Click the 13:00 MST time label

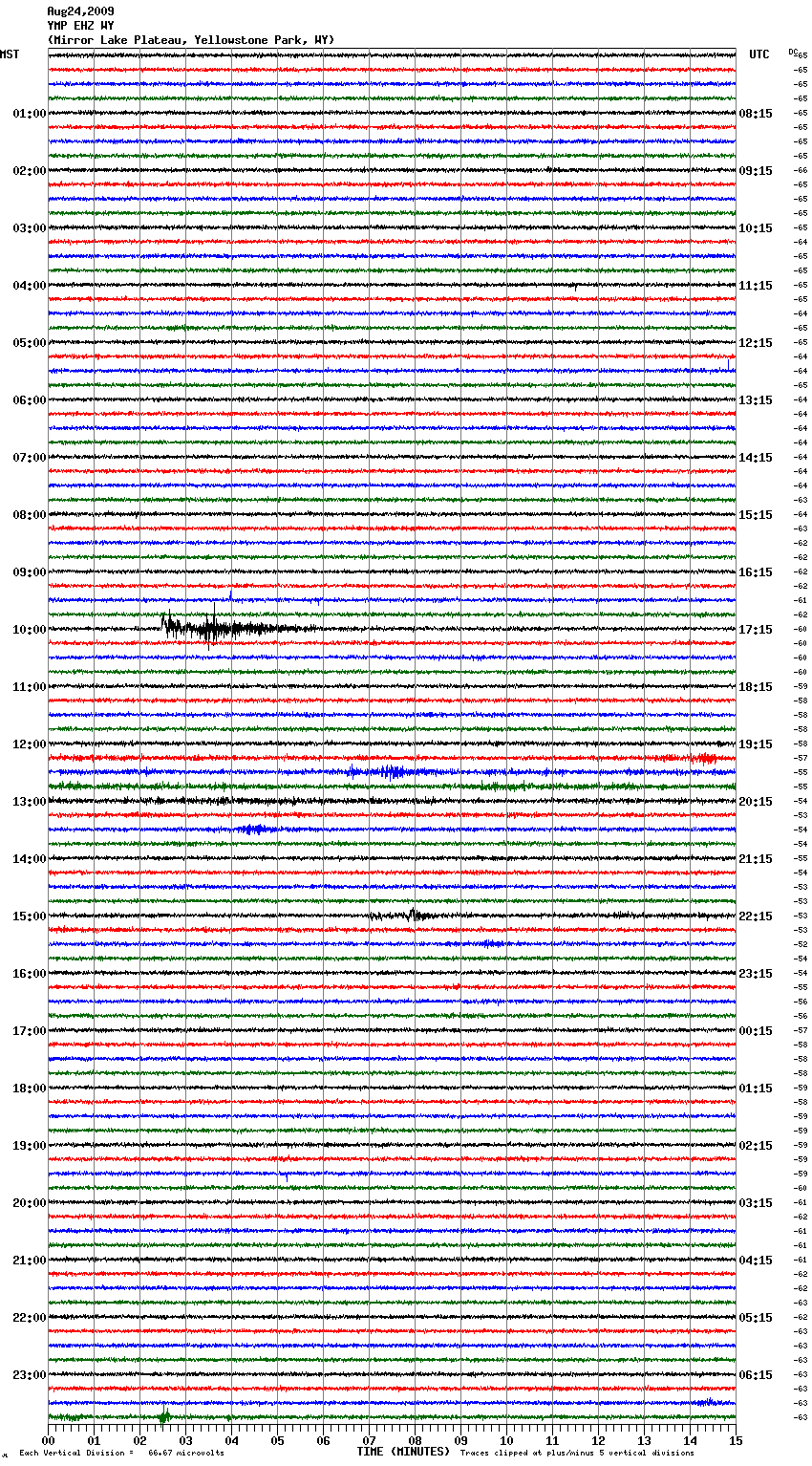[x=30, y=802]
